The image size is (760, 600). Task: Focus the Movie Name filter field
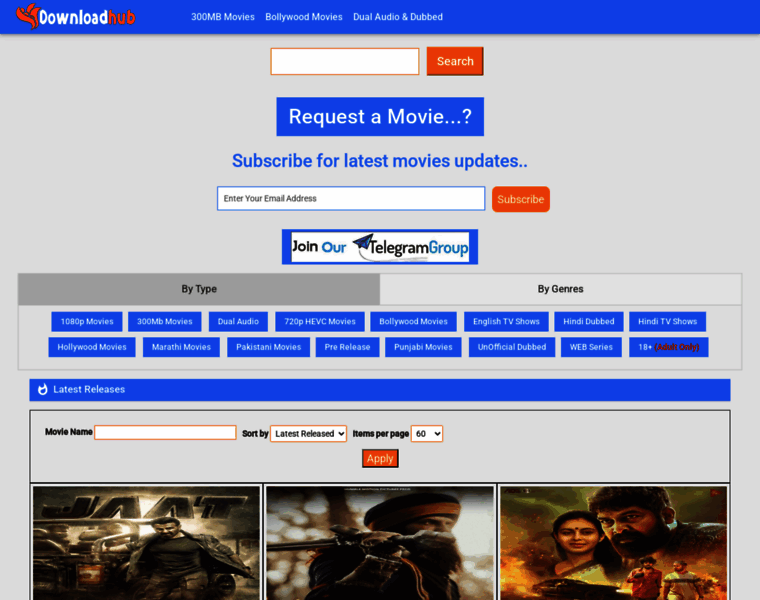click(x=165, y=432)
